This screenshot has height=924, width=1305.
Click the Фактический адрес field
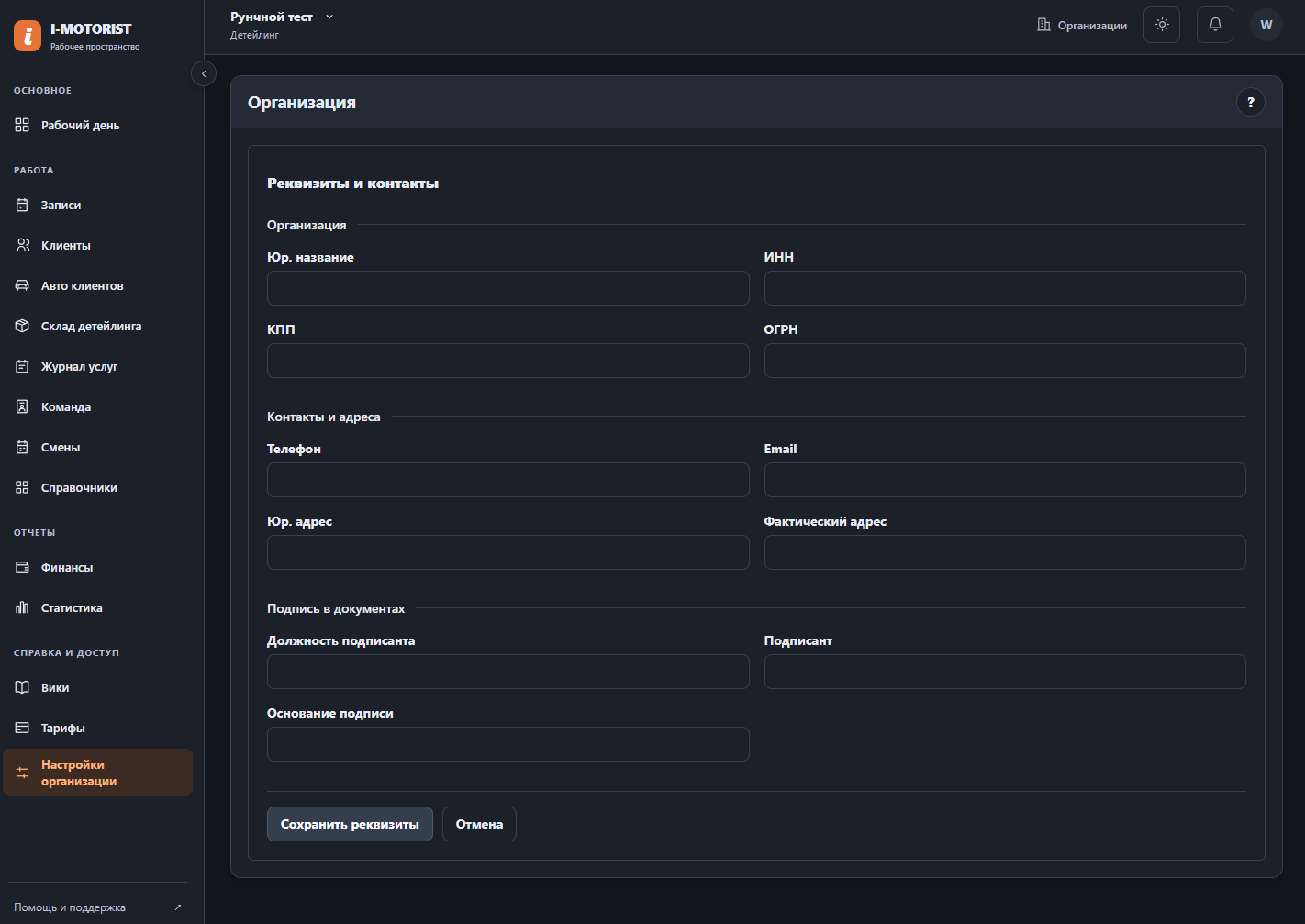(x=1005, y=552)
